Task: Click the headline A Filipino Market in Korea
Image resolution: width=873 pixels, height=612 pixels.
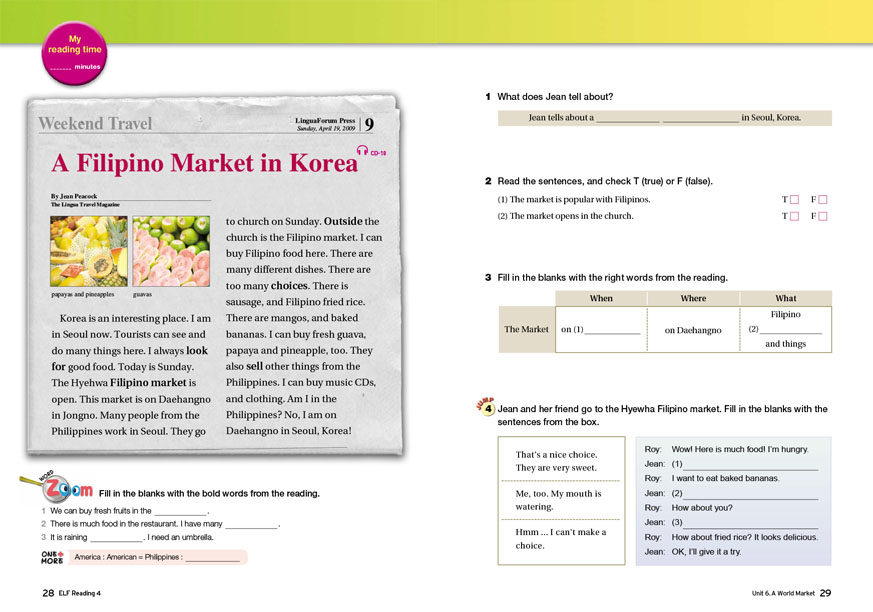Action: 204,163
